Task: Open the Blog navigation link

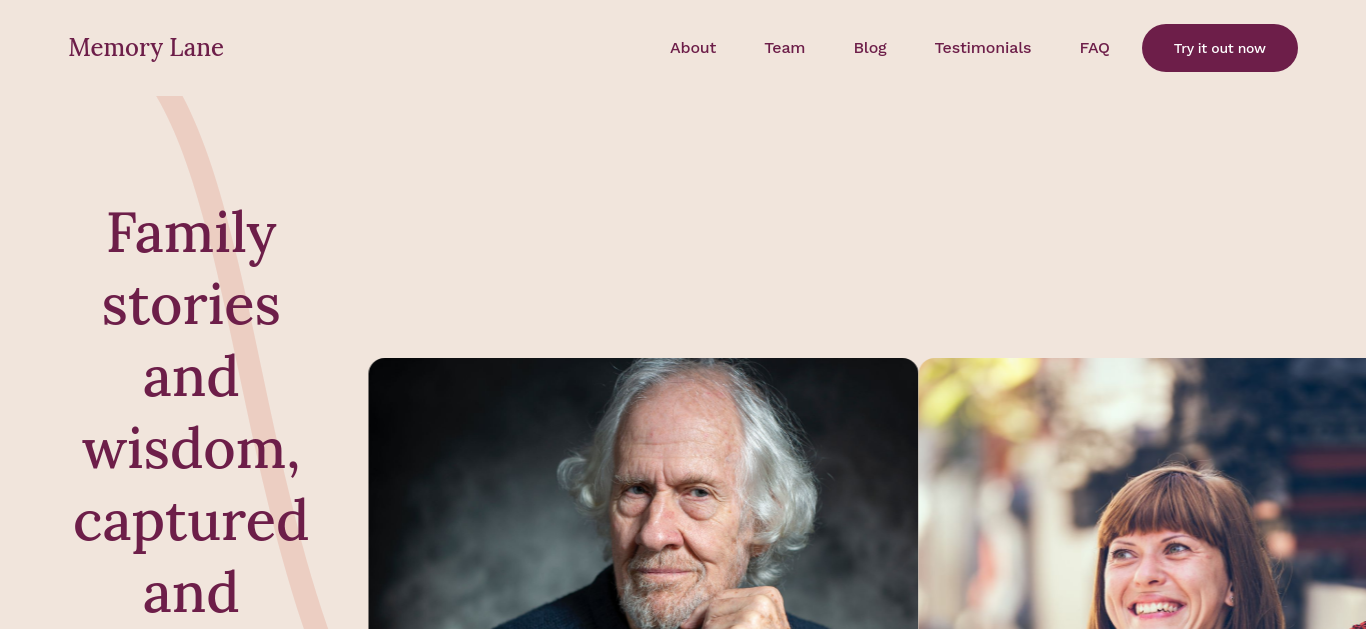Action: point(870,48)
